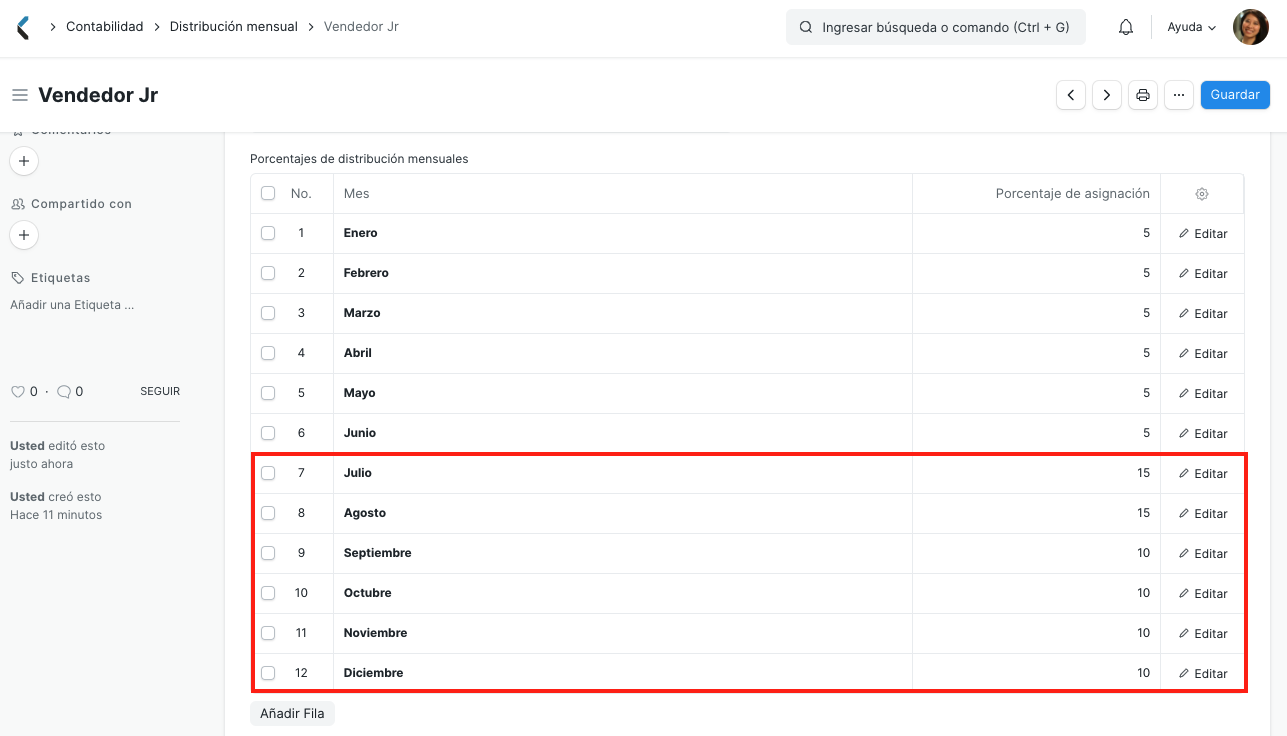Click the Febrero month cell

[623, 273]
